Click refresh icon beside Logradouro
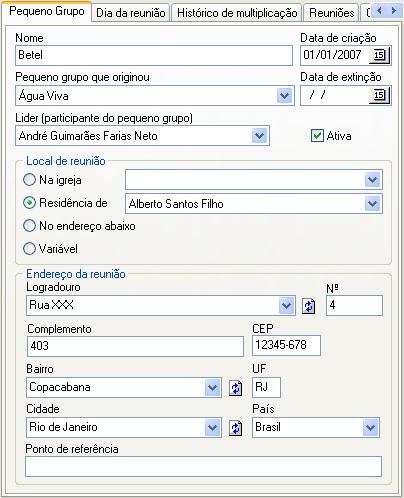 [308, 306]
